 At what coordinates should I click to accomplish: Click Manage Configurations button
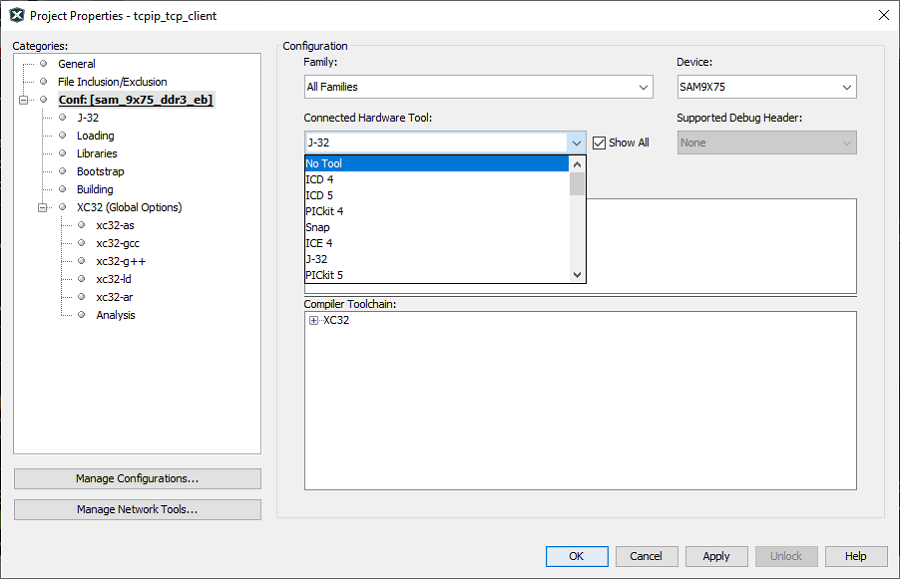pos(137,479)
